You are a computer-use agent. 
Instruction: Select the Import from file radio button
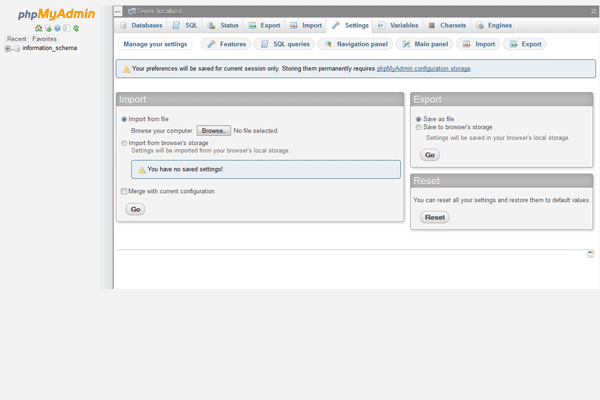pyautogui.click(x=124, y=119)
